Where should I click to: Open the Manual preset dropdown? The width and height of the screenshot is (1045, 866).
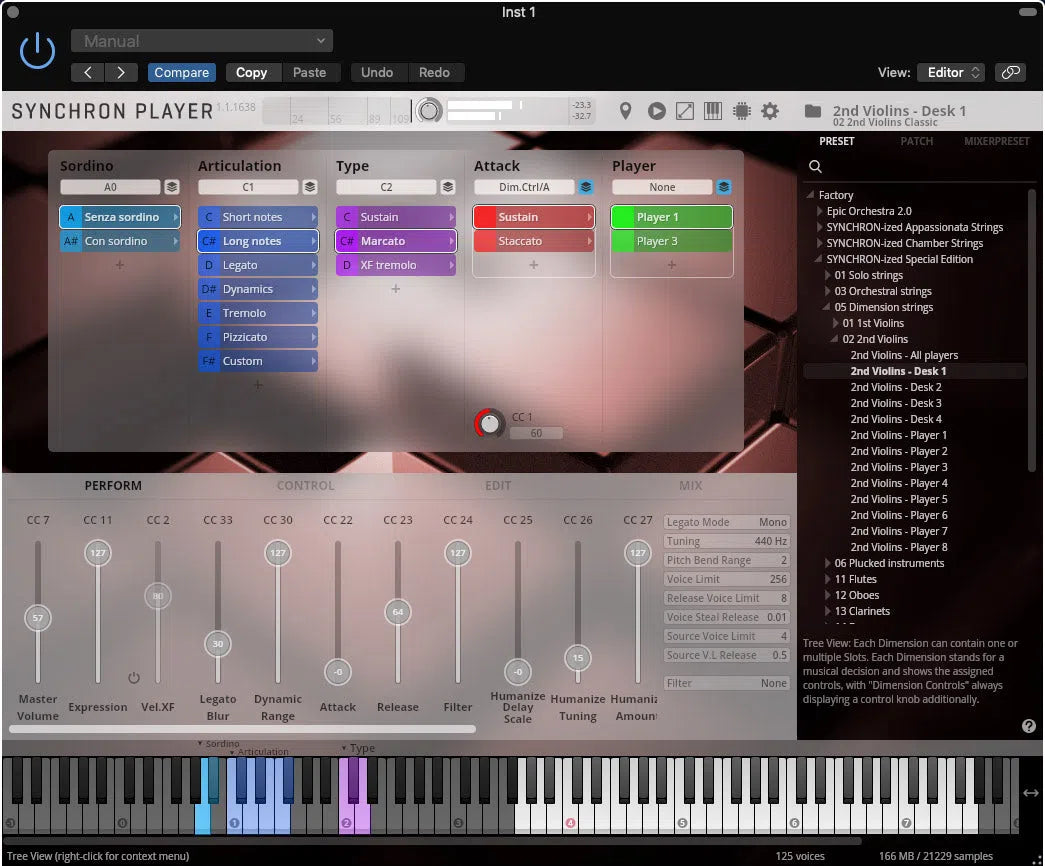(201, 40)
